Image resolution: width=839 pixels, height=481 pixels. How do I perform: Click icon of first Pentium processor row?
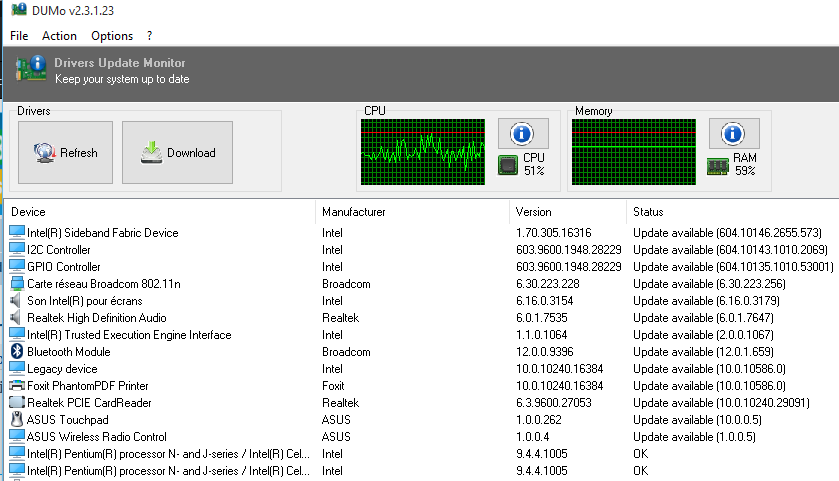coord(17,454)
